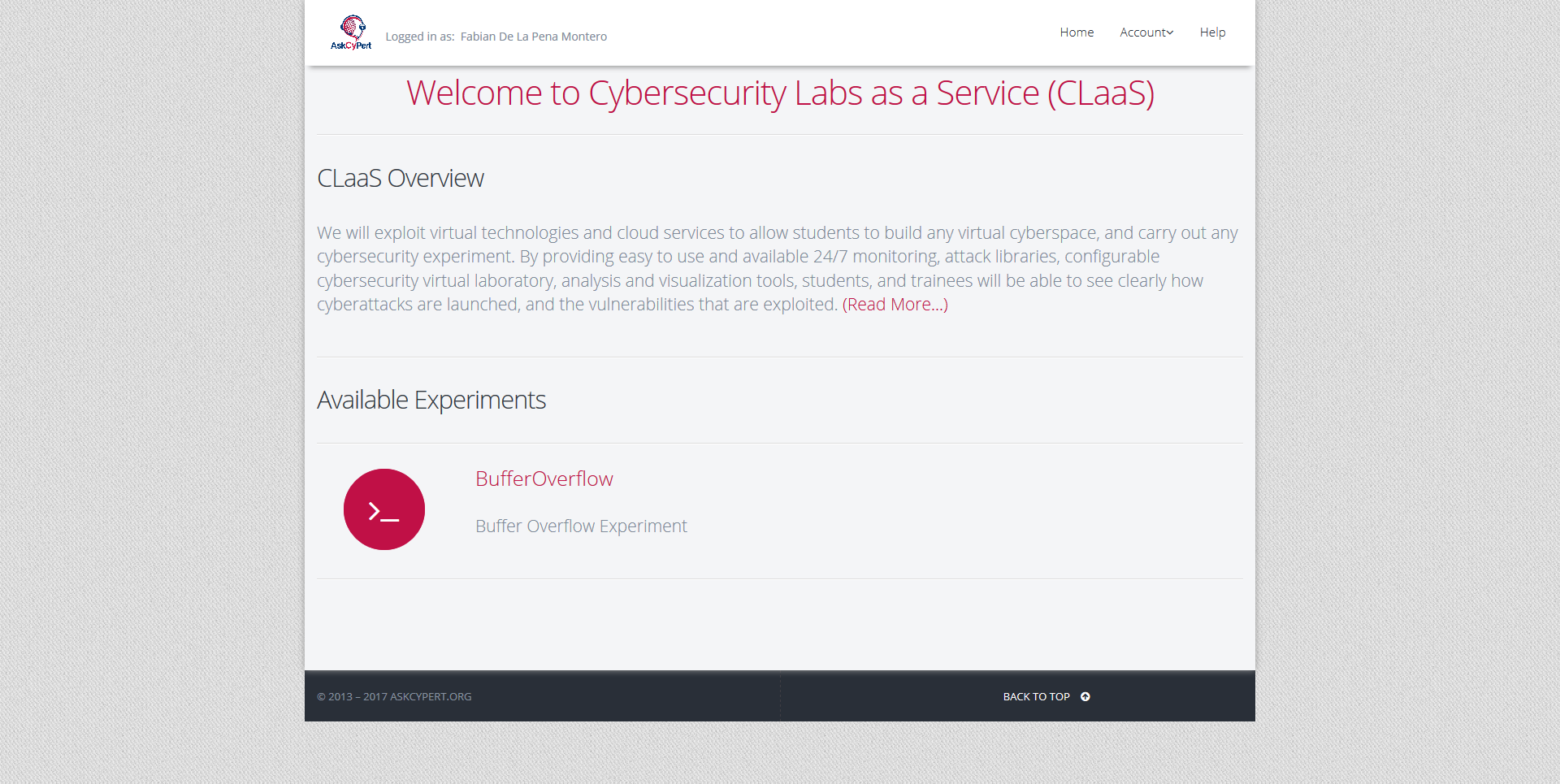Click the Available Experiments heading

(431, 399)
